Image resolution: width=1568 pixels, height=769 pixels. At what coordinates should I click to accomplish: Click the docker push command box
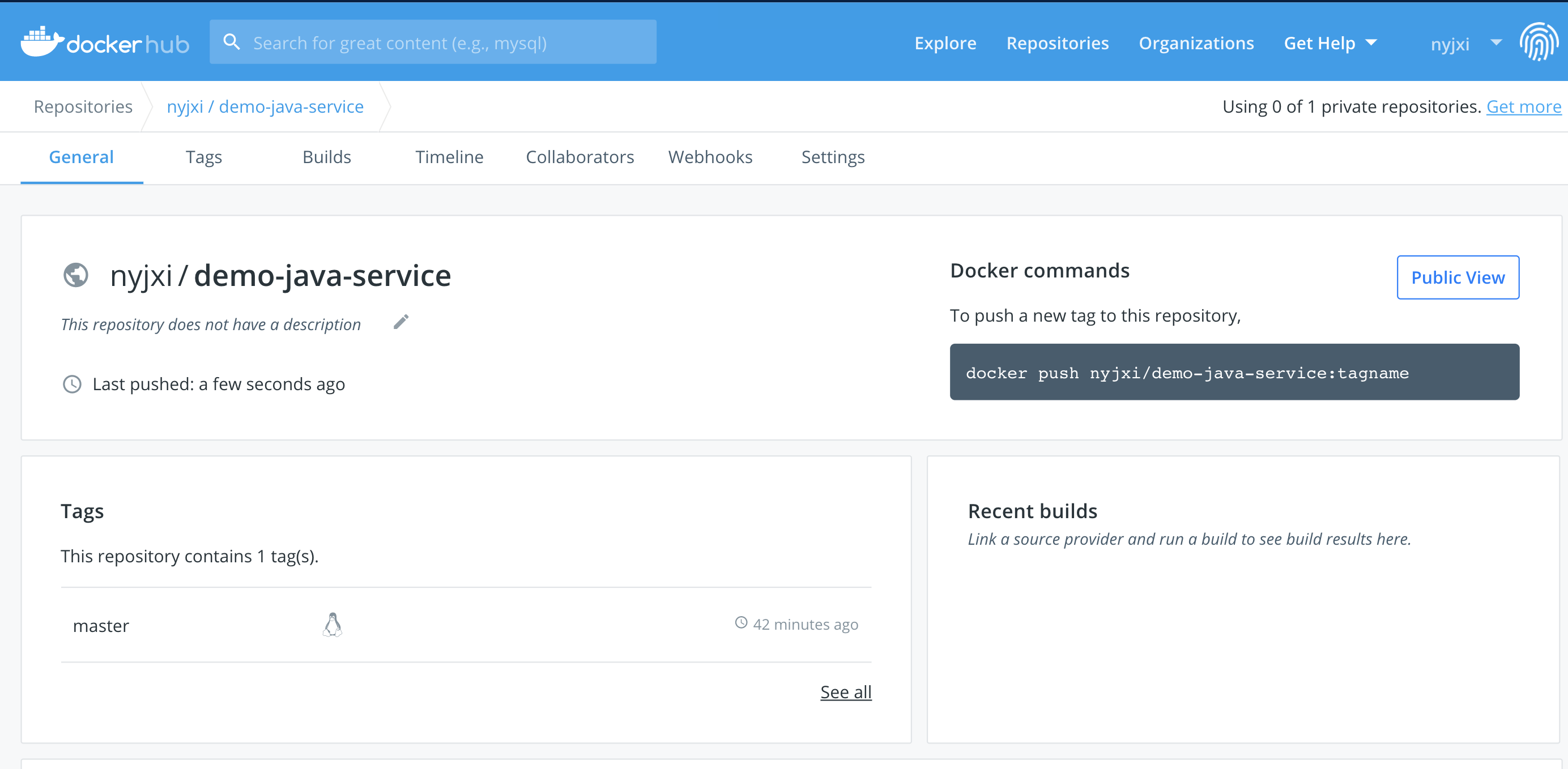click(x=1234, y=371)
